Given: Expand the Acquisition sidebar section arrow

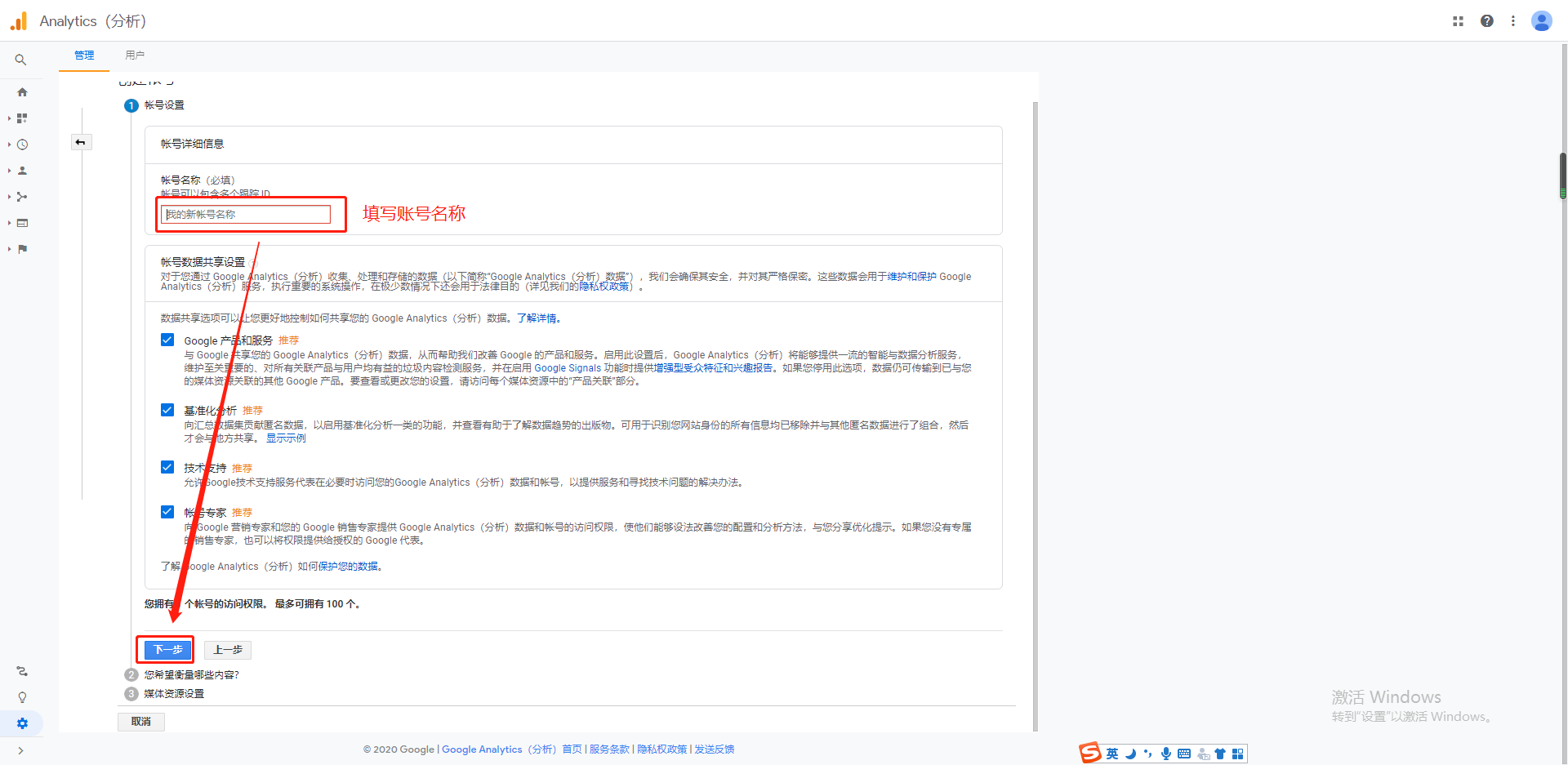Looking at the screenshot, I should [10, 197].
